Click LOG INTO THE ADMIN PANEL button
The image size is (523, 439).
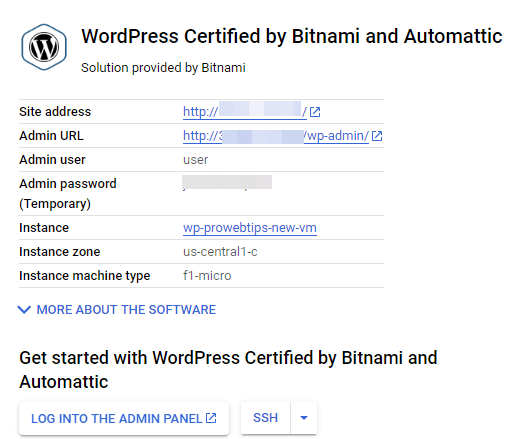pyautogui.click(x=124, y=418)
